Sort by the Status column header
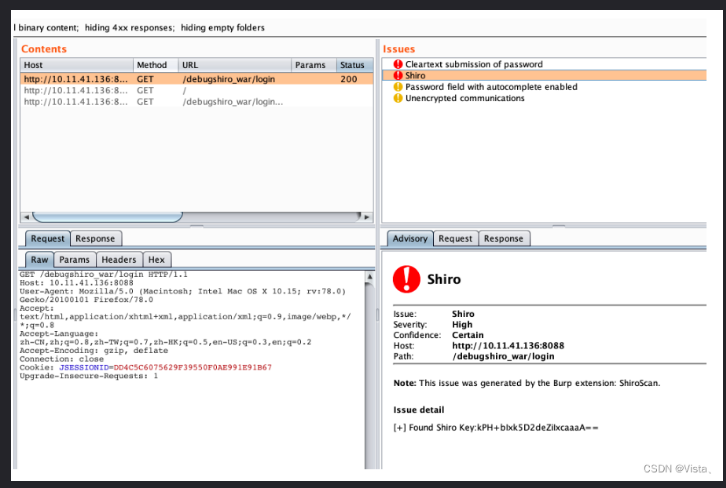The height and width of the screenshot is (488, 726). [x=354, y=65]
